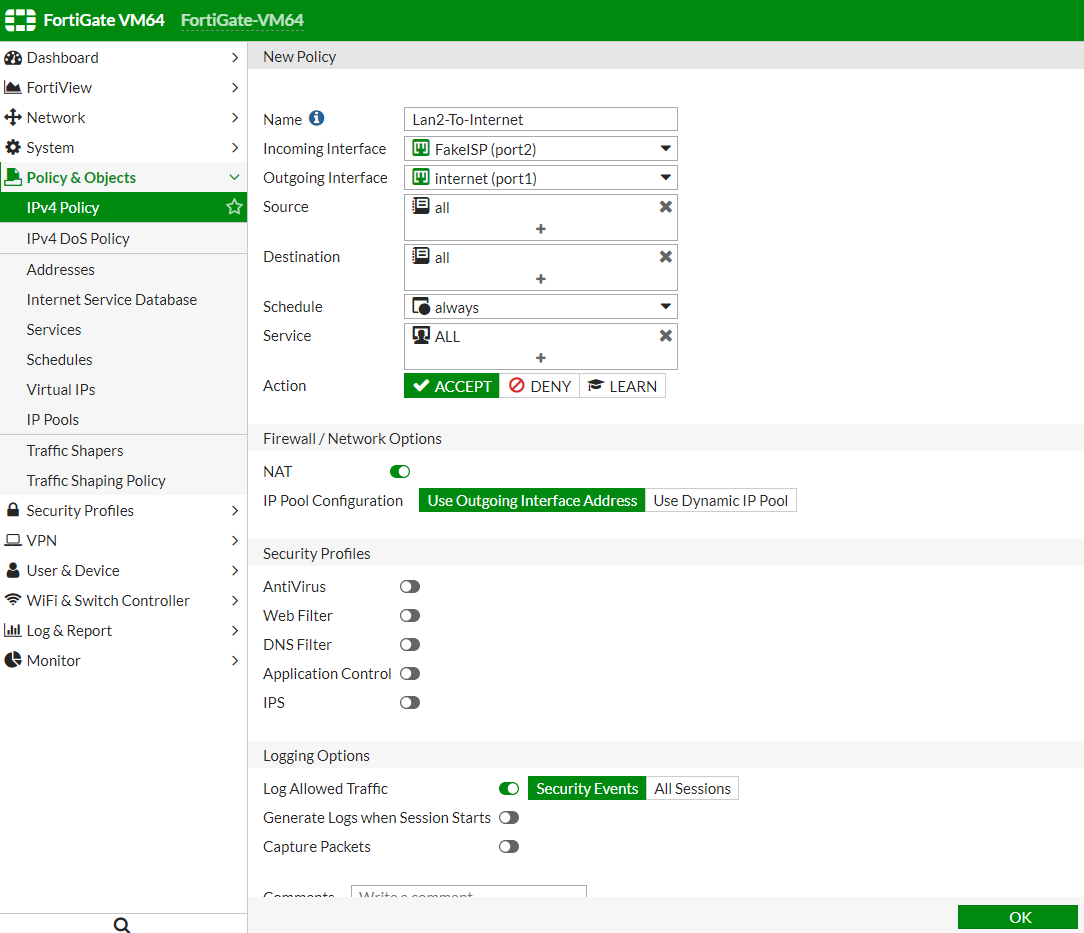Open the Outgoing Interface dropdown

541,178
